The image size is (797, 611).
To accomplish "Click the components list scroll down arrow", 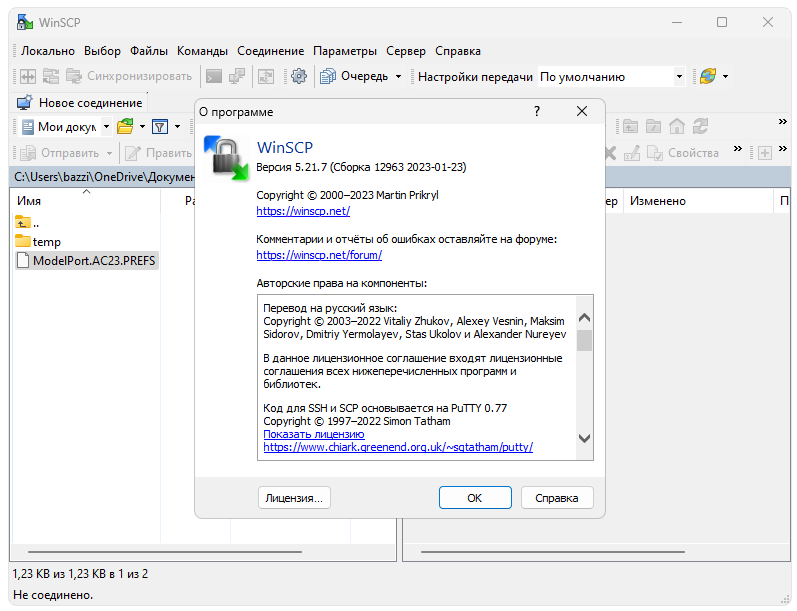I will pyautogui.click(x=585, y=438).
